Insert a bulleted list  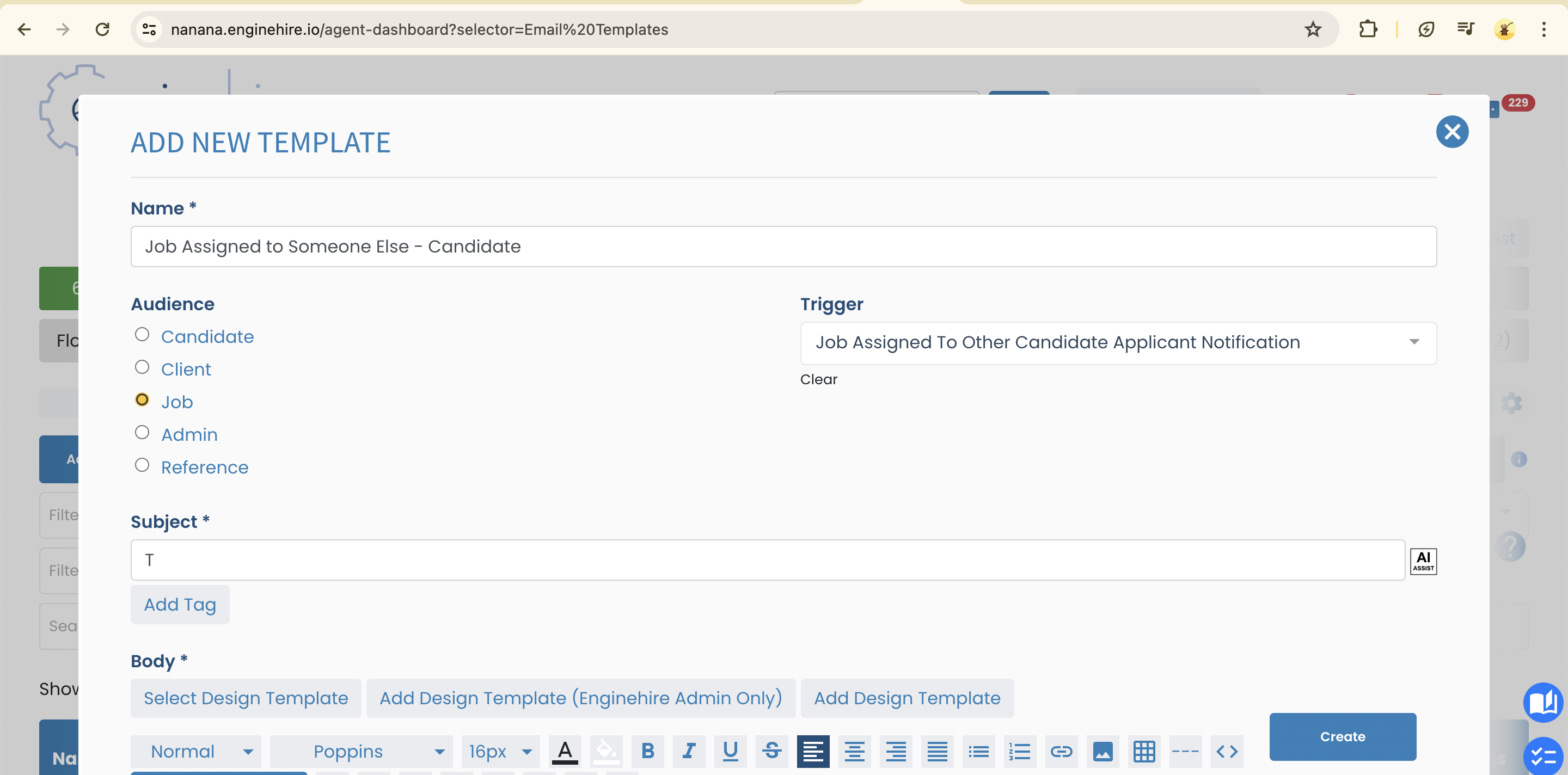pos(979,751)
